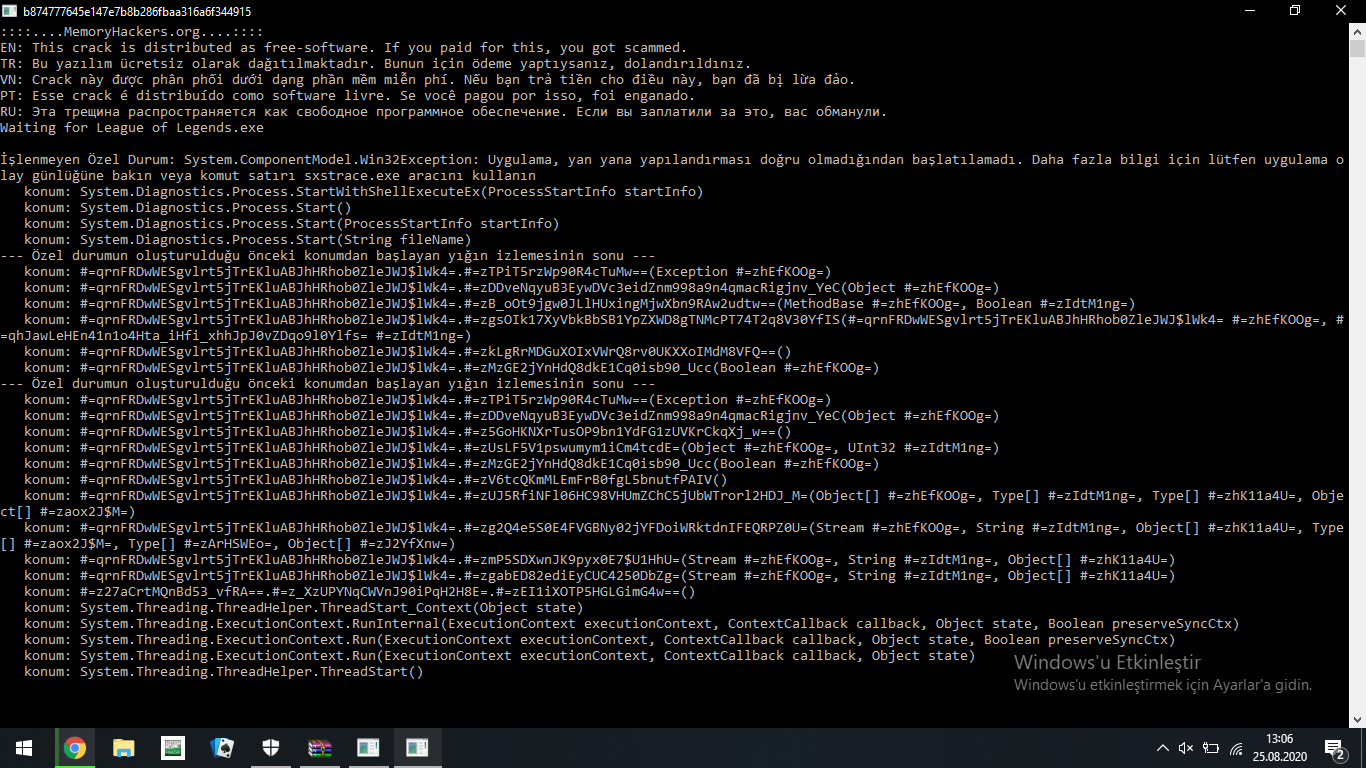Open the clock showing 13:06
This screenshot has height=768, width=1366.
click(1279, 739)
